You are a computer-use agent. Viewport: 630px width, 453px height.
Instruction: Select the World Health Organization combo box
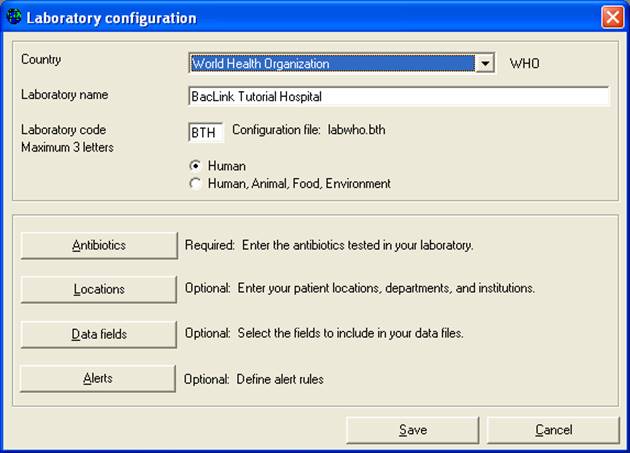coord(342,64)
